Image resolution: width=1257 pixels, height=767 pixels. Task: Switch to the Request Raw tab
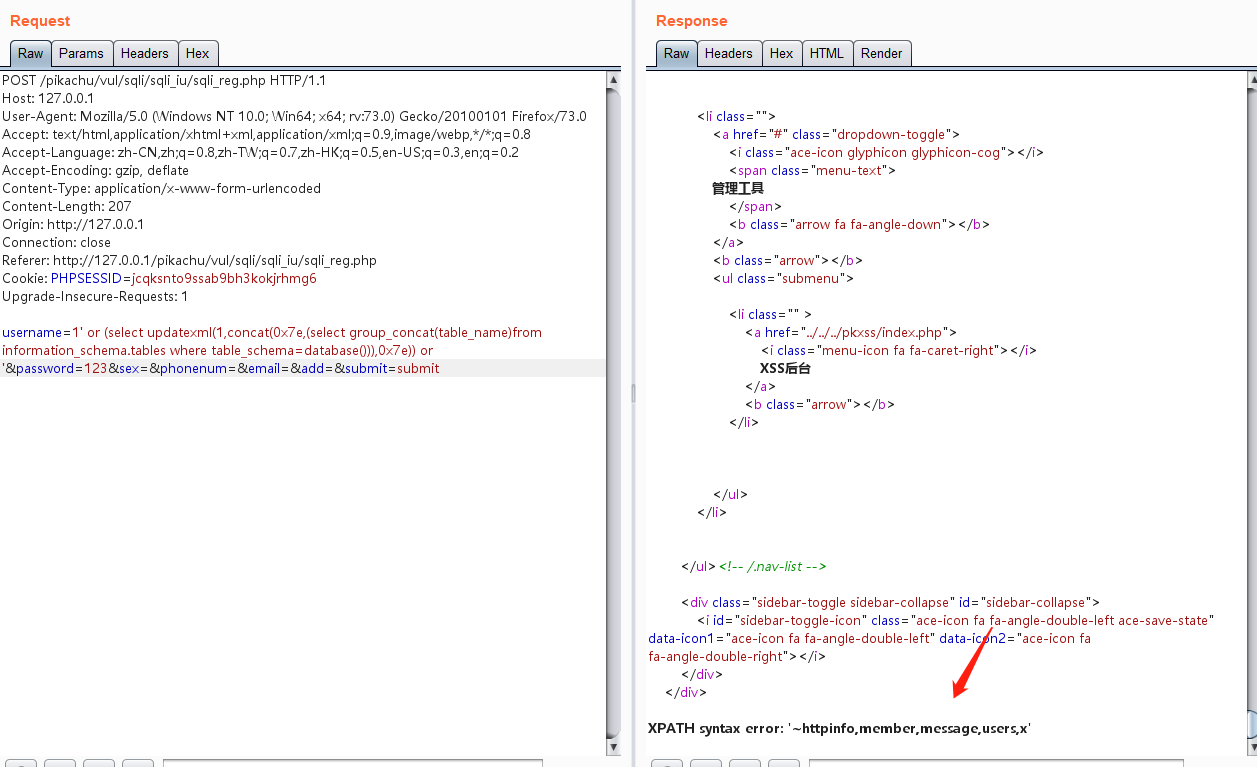pos(30,54)
